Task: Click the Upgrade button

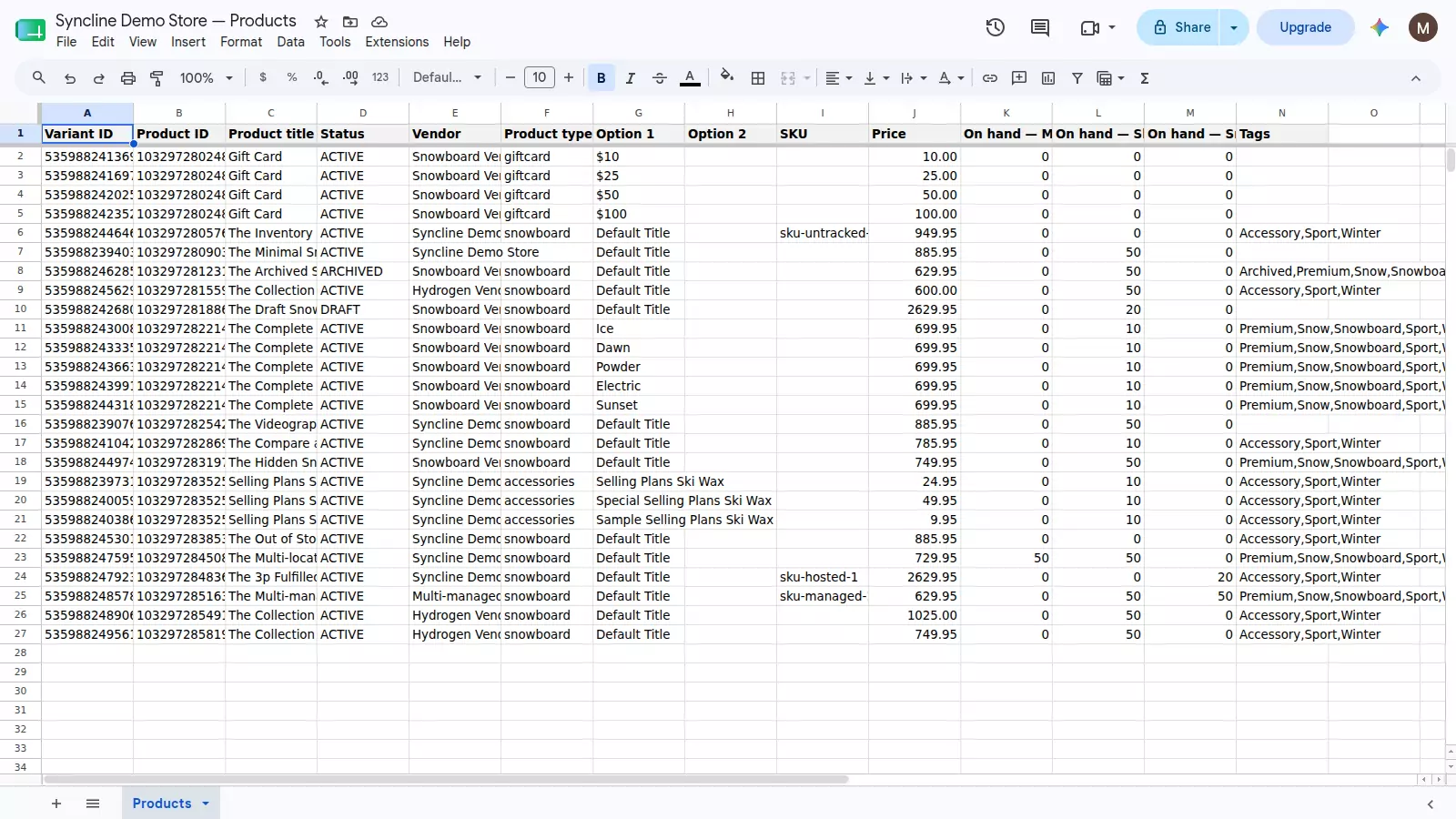Action: pos(1305,27)
